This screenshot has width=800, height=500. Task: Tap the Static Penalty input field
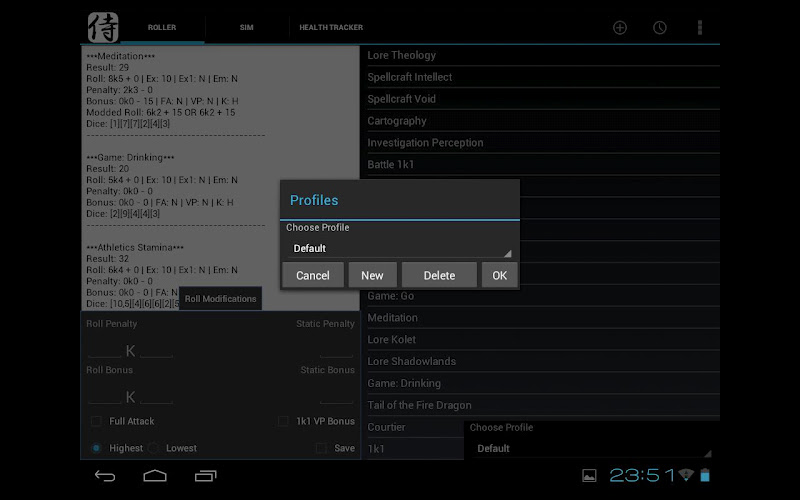click(x=337, y=350)
